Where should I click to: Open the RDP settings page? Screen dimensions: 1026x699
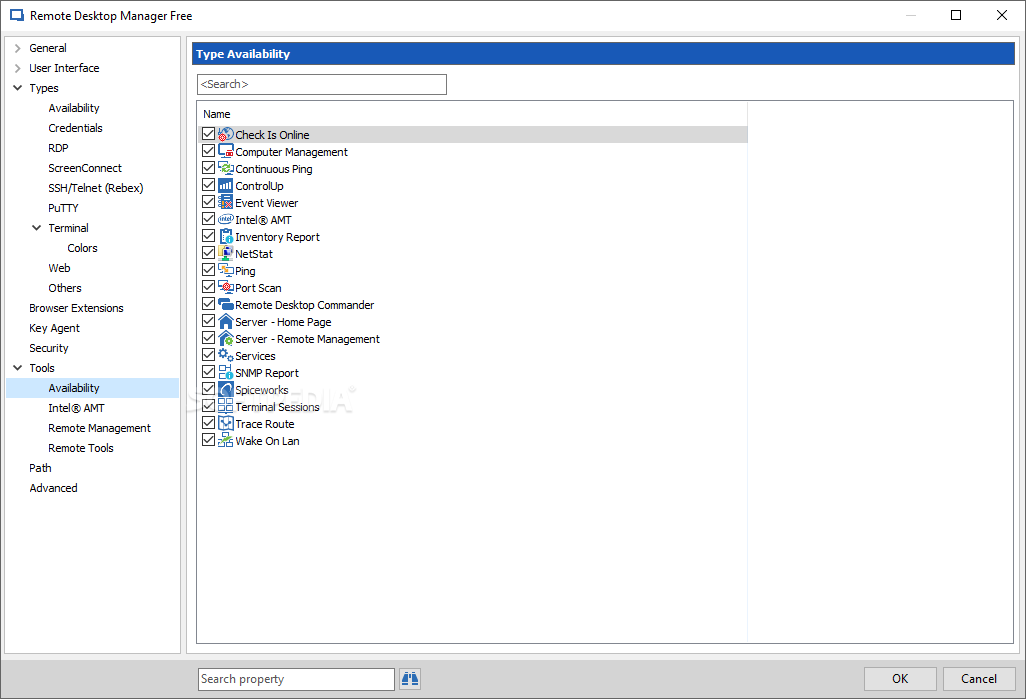[58, 148]
